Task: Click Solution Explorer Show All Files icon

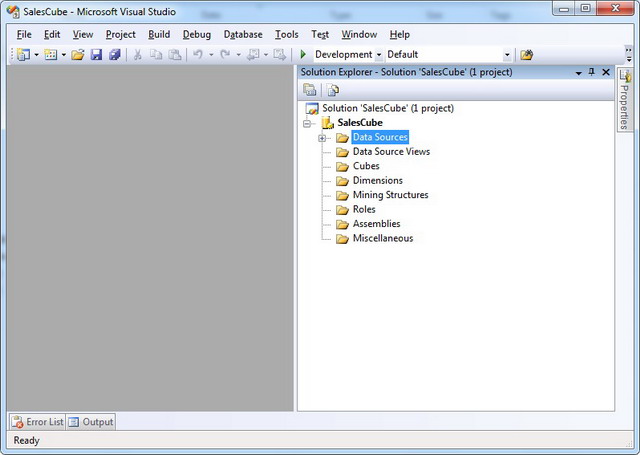Action: 333,90
